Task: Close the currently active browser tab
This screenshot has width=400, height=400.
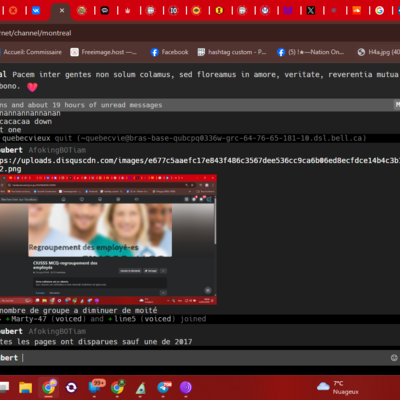Action: (x=62, y=11)
